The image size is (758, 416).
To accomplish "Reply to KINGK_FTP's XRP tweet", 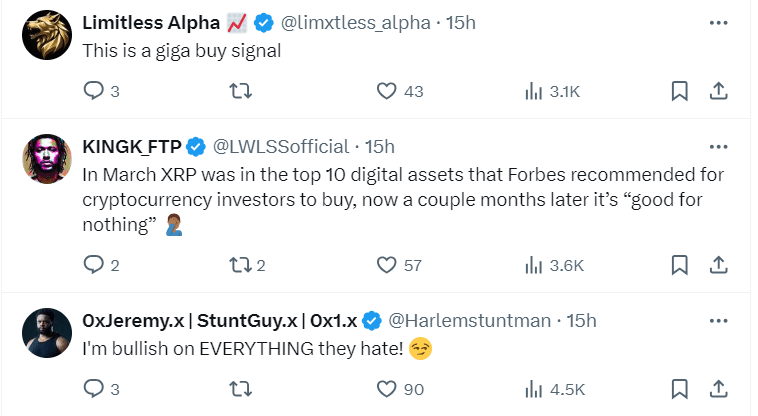I will 93,265.
